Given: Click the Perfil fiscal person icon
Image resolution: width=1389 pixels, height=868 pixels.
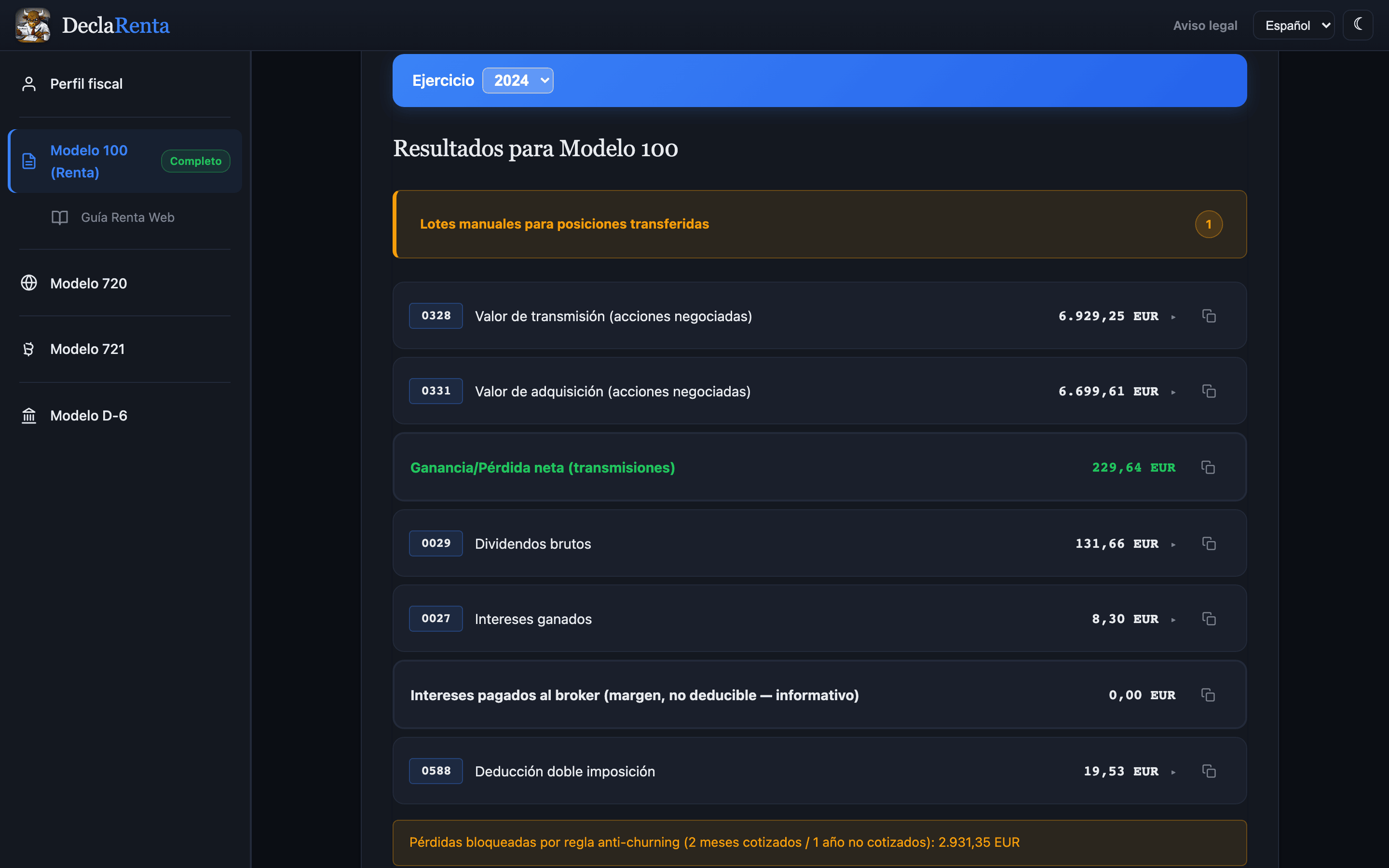Looking at the screenshot, I should click(x=29, y=84).
